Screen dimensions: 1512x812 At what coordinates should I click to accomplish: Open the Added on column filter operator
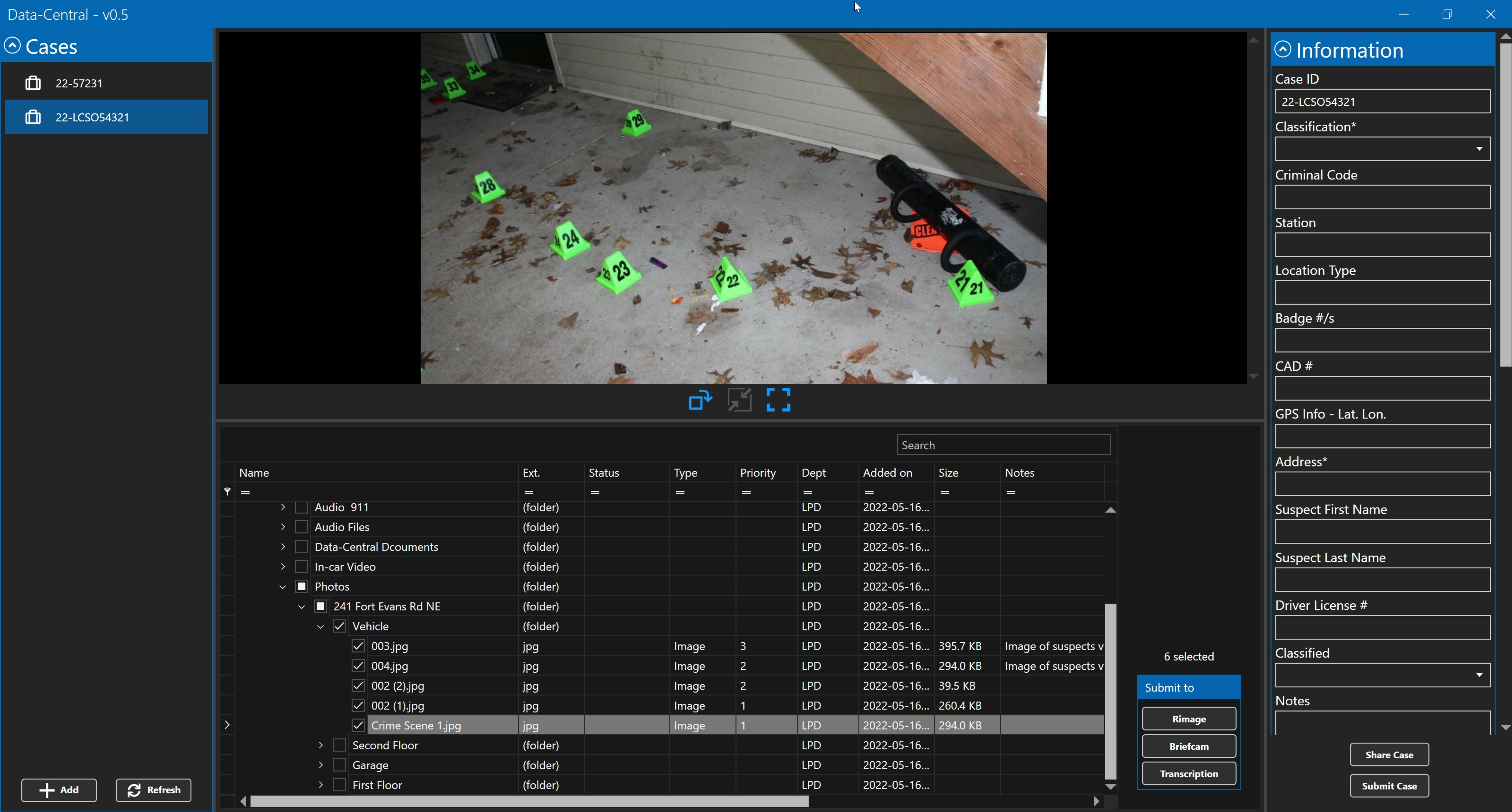(869, 492)
